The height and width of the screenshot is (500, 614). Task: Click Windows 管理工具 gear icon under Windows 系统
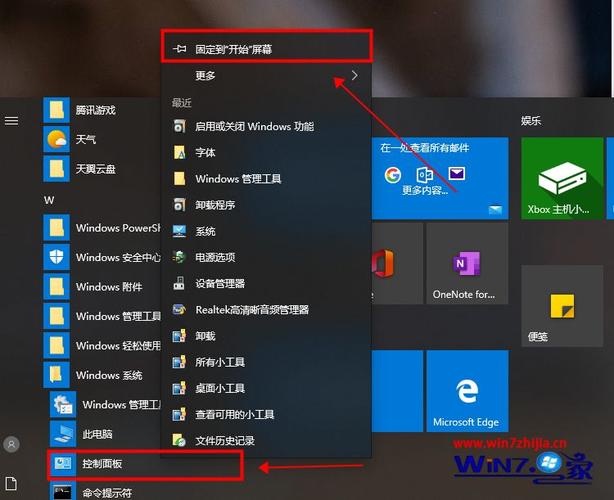click(x=63, y=404)
